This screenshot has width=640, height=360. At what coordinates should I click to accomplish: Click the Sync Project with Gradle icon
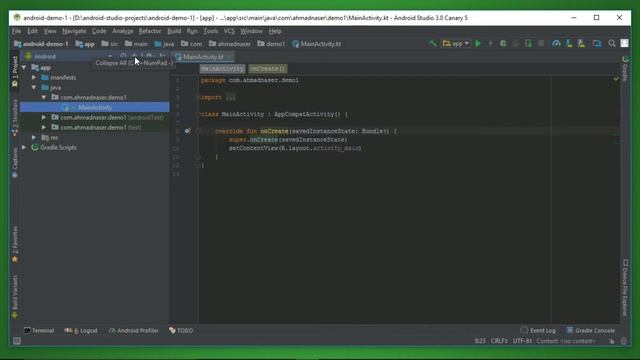coord(556,44)
